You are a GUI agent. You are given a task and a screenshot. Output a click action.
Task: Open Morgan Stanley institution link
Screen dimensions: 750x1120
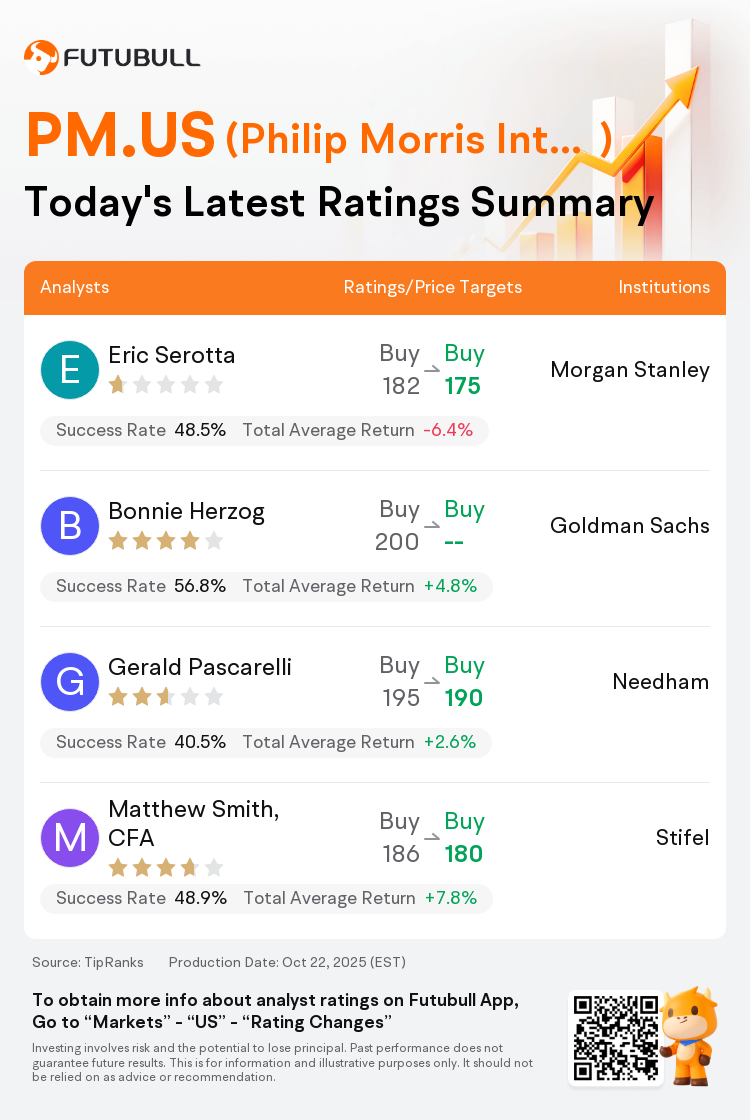click(630, 370)
